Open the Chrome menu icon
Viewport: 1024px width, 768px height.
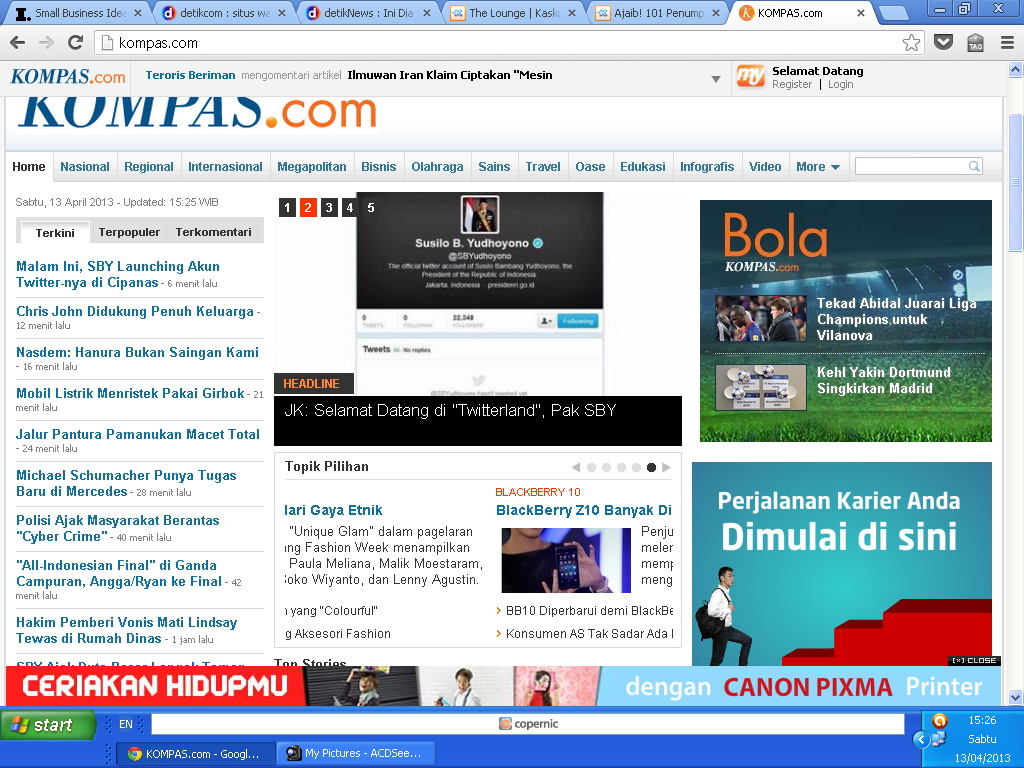point(1007,42)
